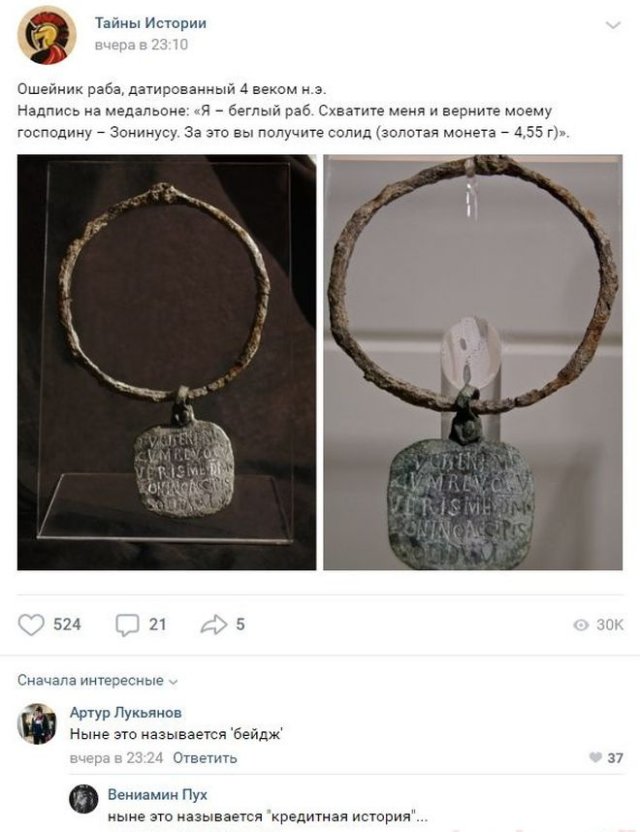The image size is (640, 832).
Task: Open comments via speech bubble icon
Action: [x=127, y=625]
